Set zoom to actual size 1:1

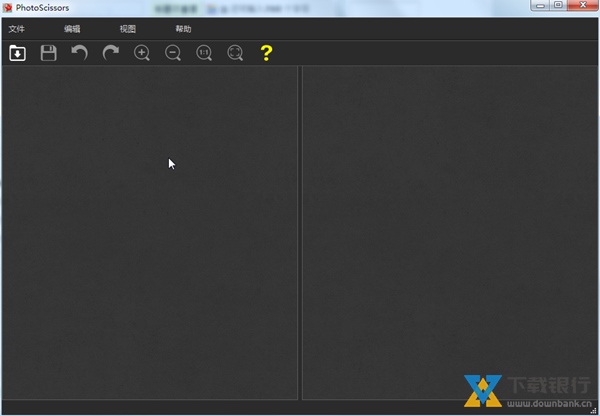(204, 53)
